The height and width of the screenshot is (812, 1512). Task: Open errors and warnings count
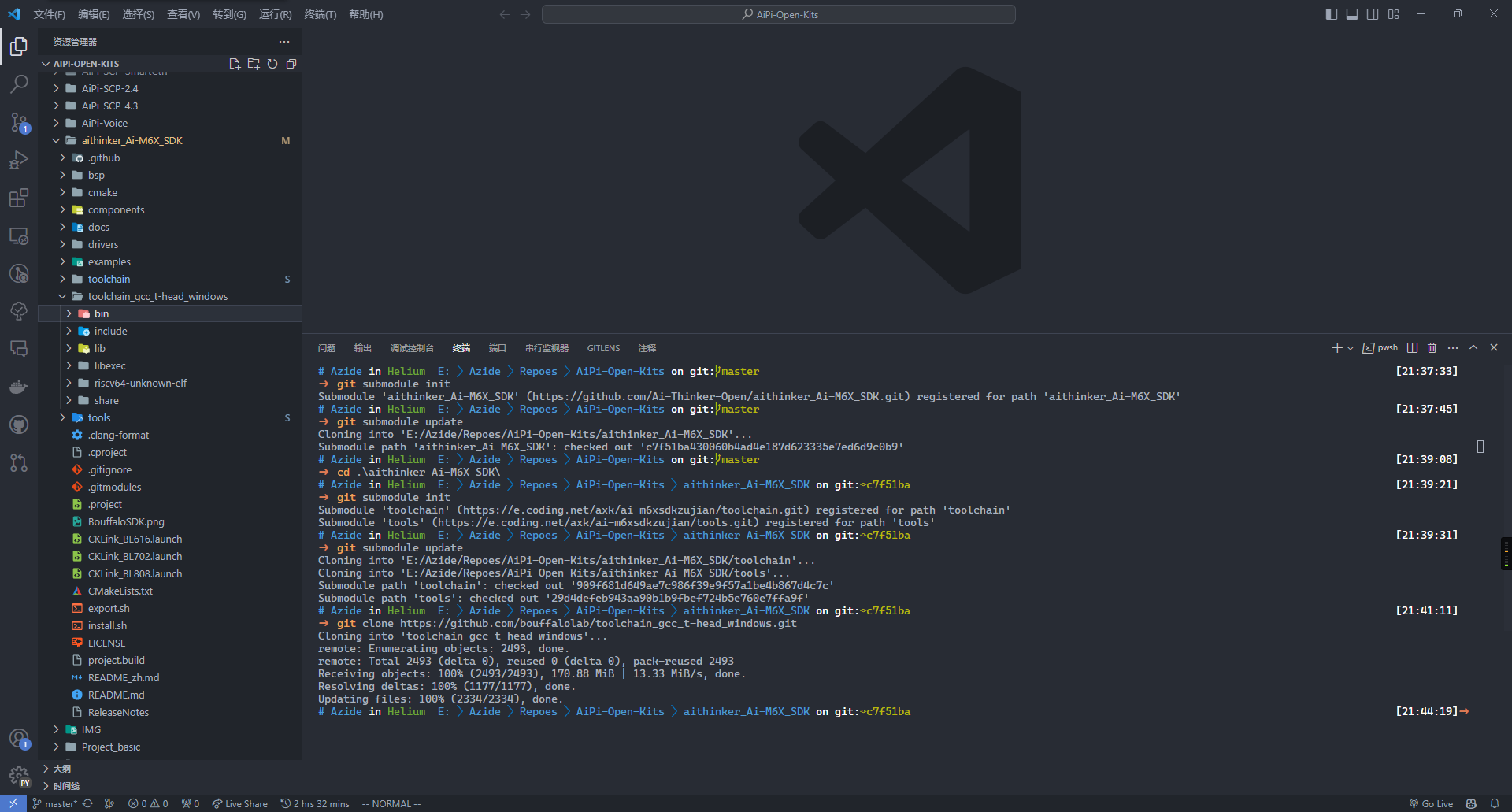(x=148, y=804)
